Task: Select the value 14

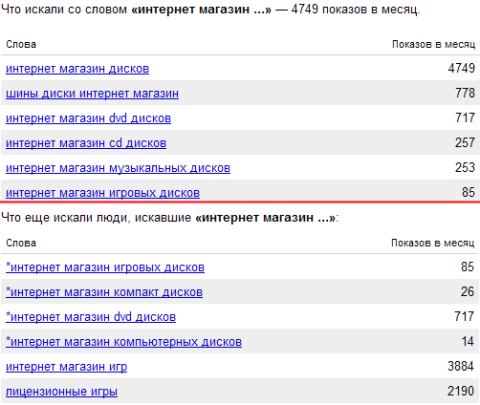Action: (468, 341)
